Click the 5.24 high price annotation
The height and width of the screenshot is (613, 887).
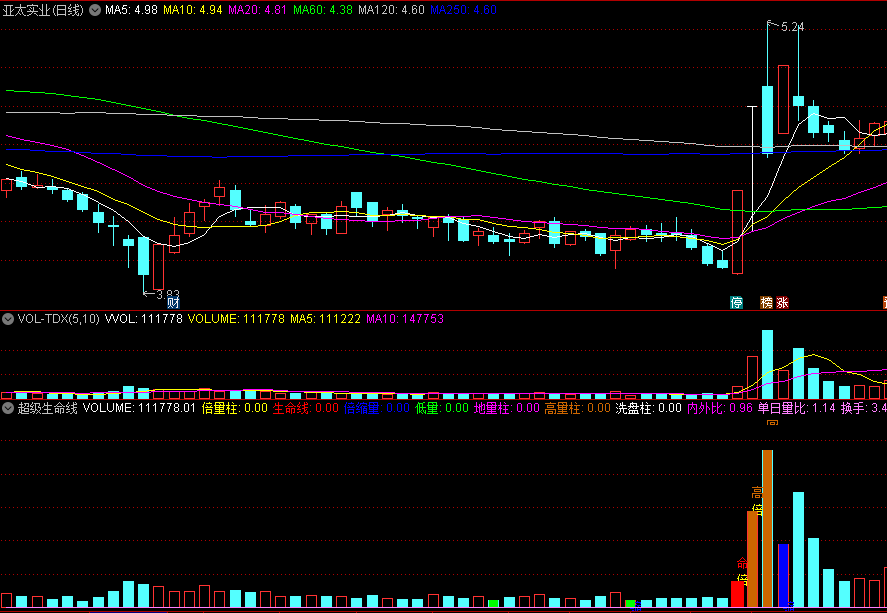[x=793, y=27]
